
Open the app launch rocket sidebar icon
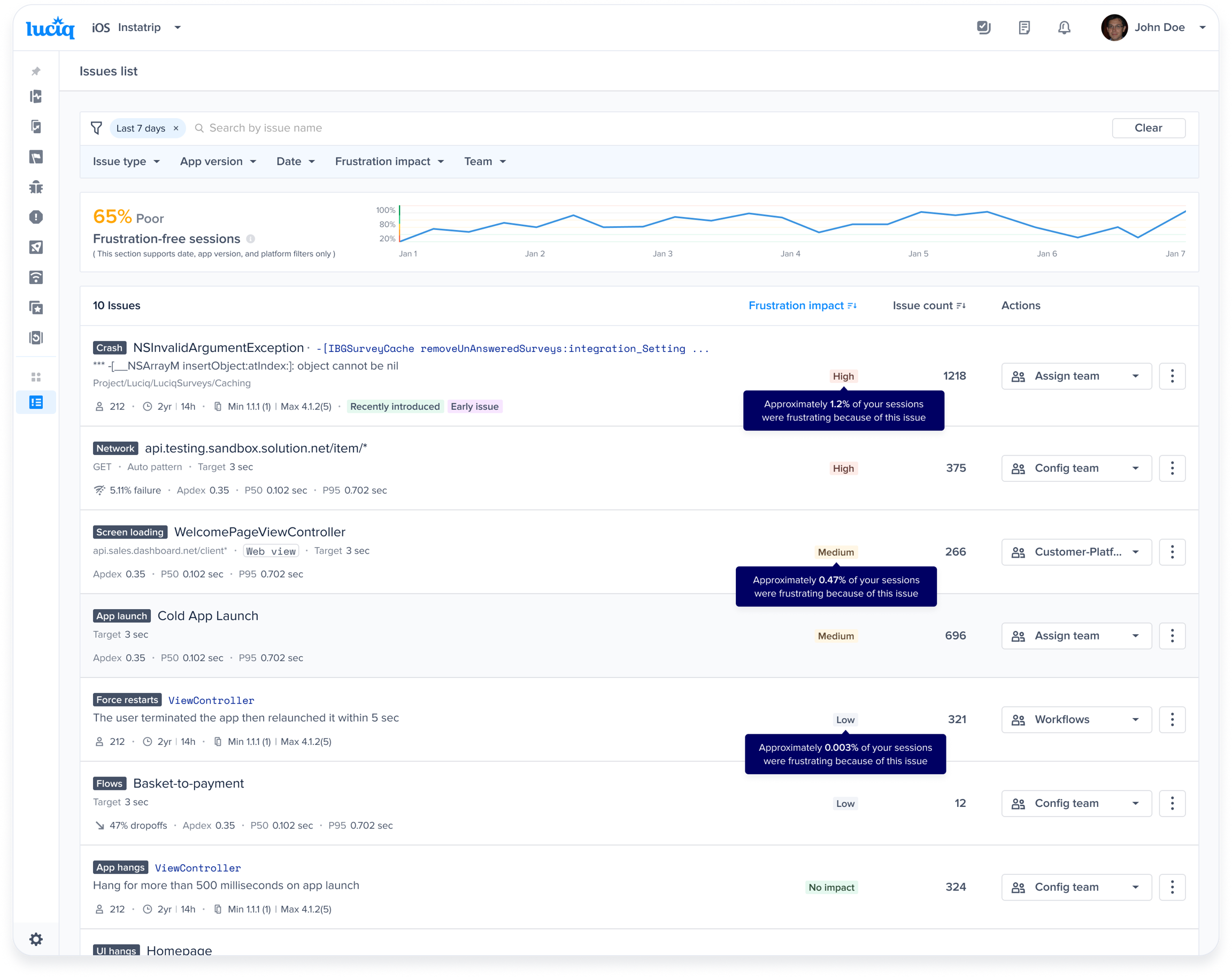(36, 248)
